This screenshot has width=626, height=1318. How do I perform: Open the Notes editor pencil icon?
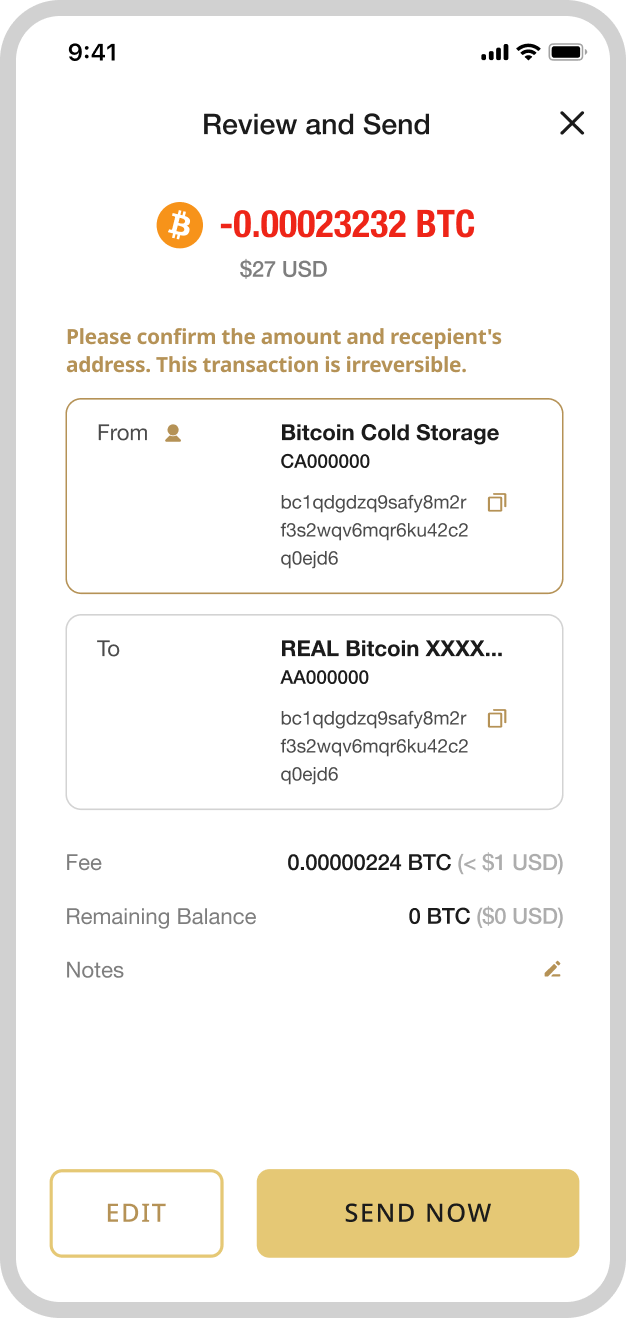coord(553,969)
